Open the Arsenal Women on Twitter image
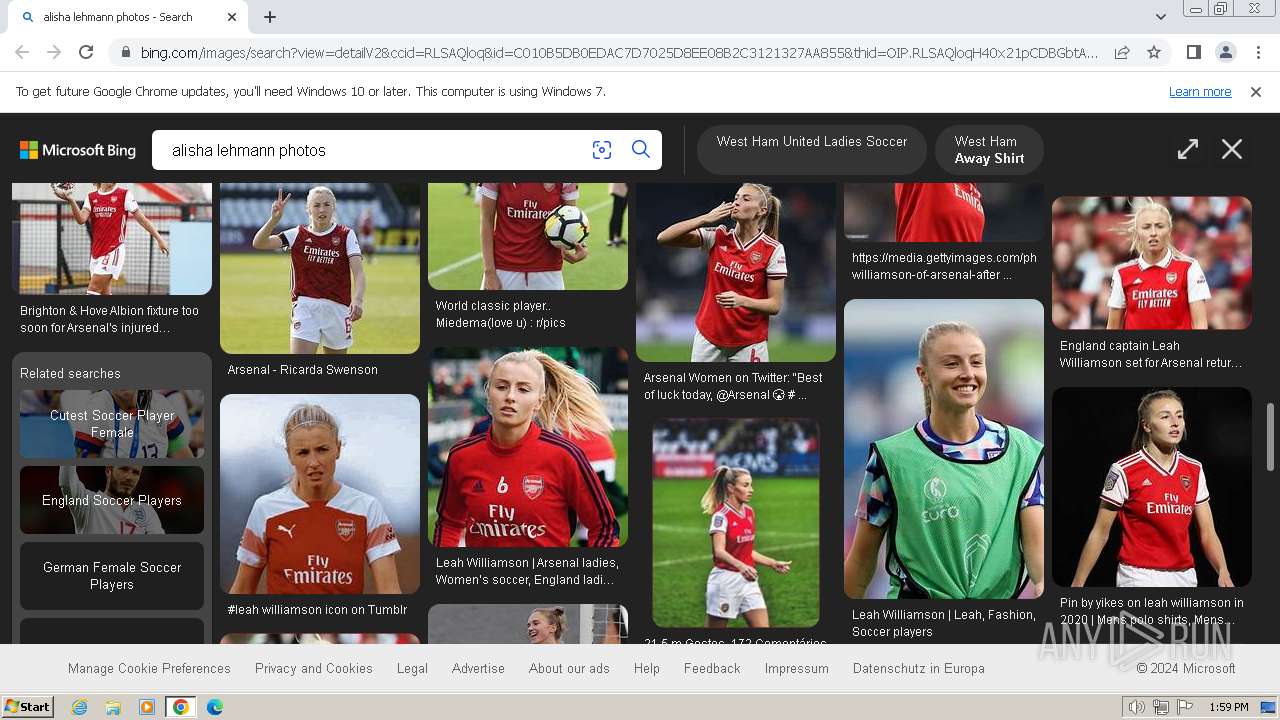1280x720 pixels. 736,272
